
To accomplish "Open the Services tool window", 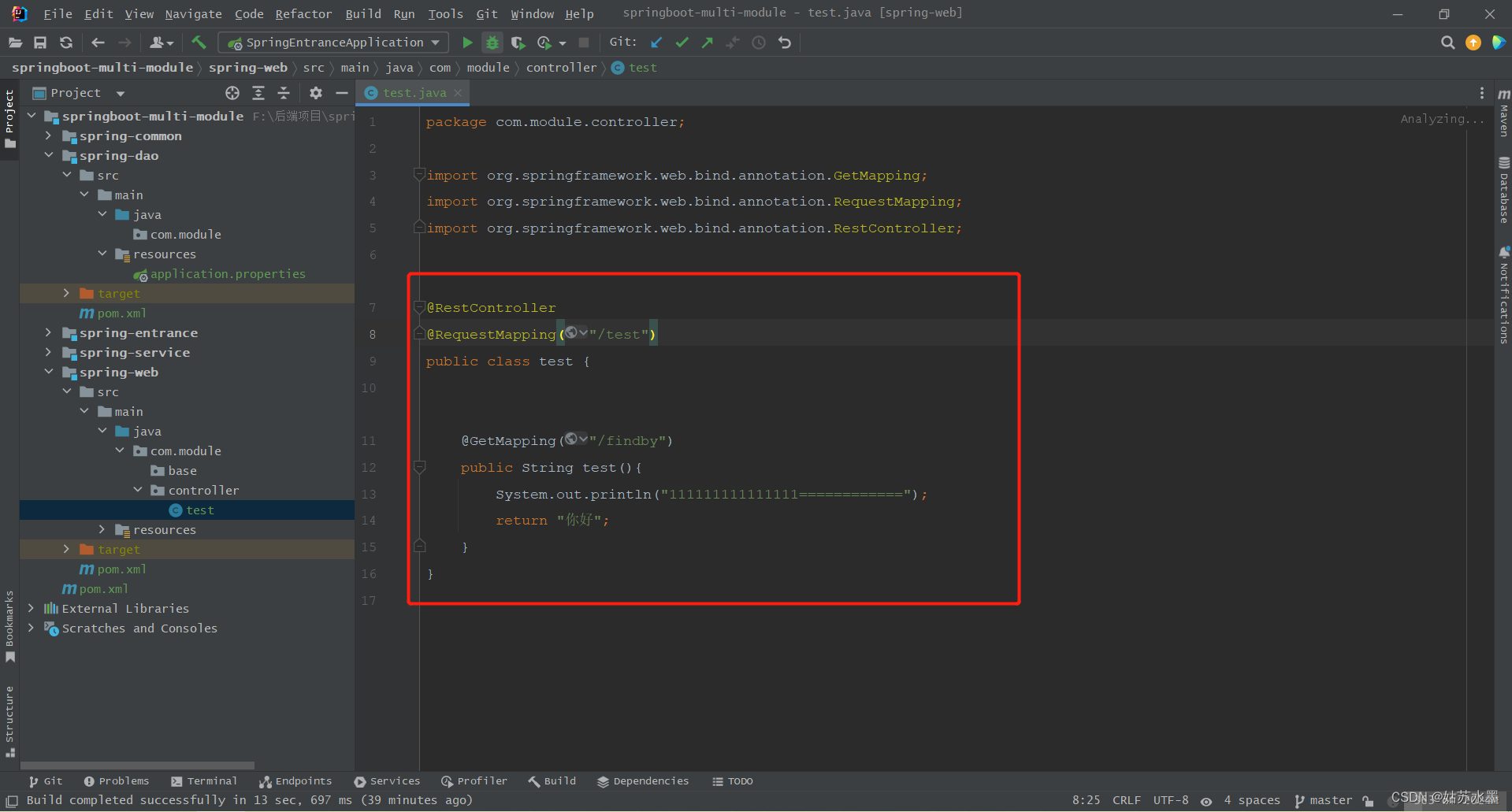I will [x=387, y=781].
